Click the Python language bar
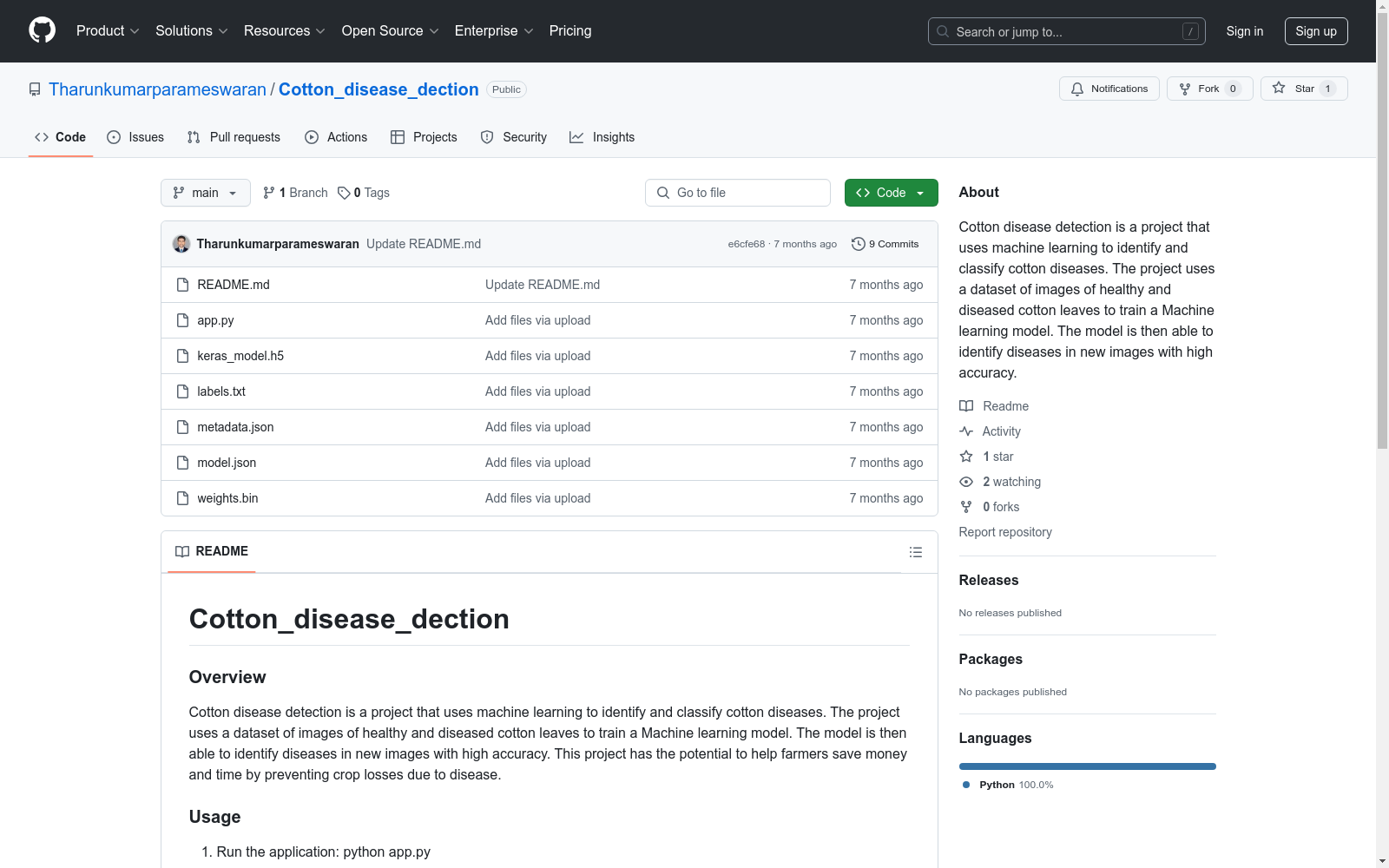The image size is (1389, 868). 1087,766
